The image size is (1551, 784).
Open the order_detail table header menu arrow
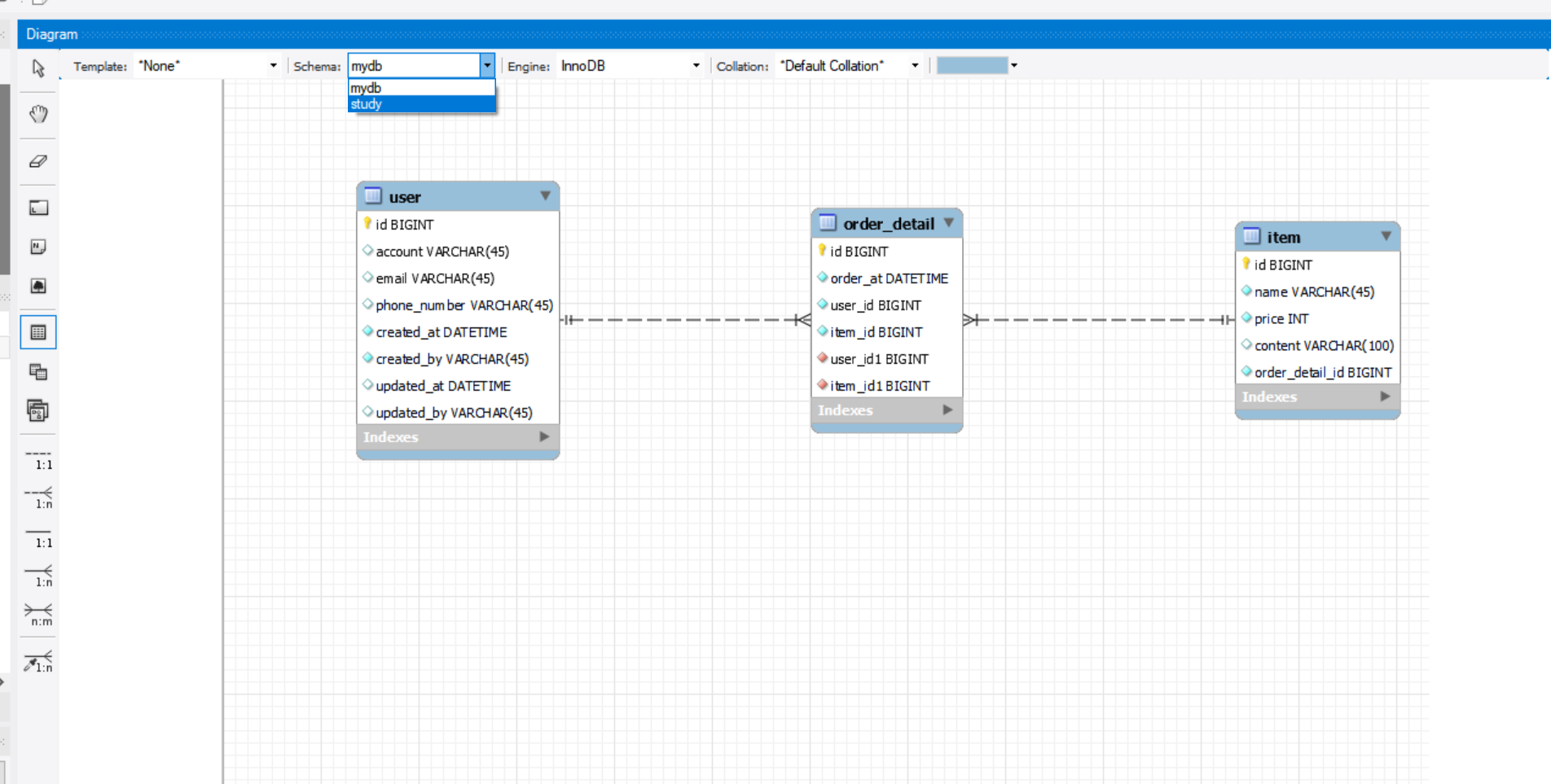pyautogui.click(x=948, y=222)
